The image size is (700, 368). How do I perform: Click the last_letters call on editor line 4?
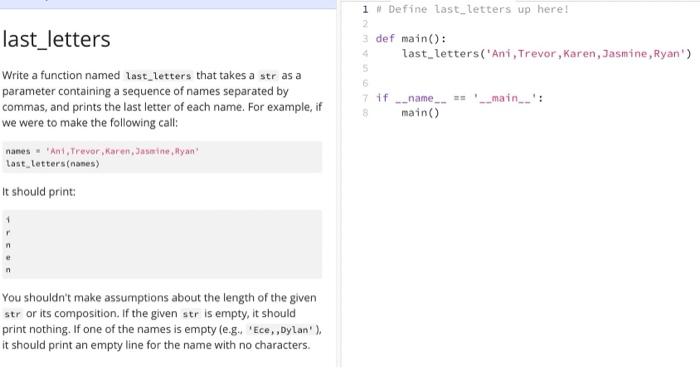click(x=546, y=54)
